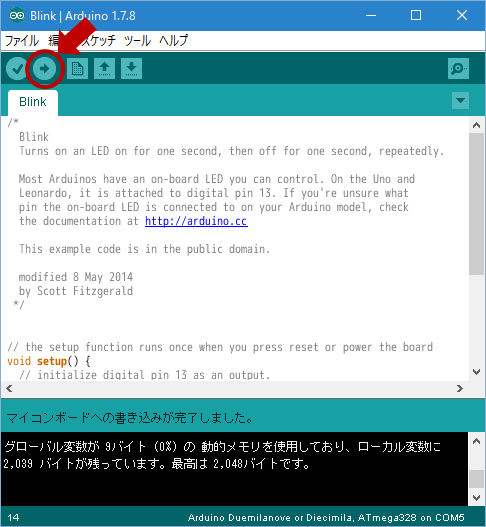This screenshot has height=527, width=486.
Task: Open the Serial Monitor magnifier icon
Action: [x=458, y=69]
